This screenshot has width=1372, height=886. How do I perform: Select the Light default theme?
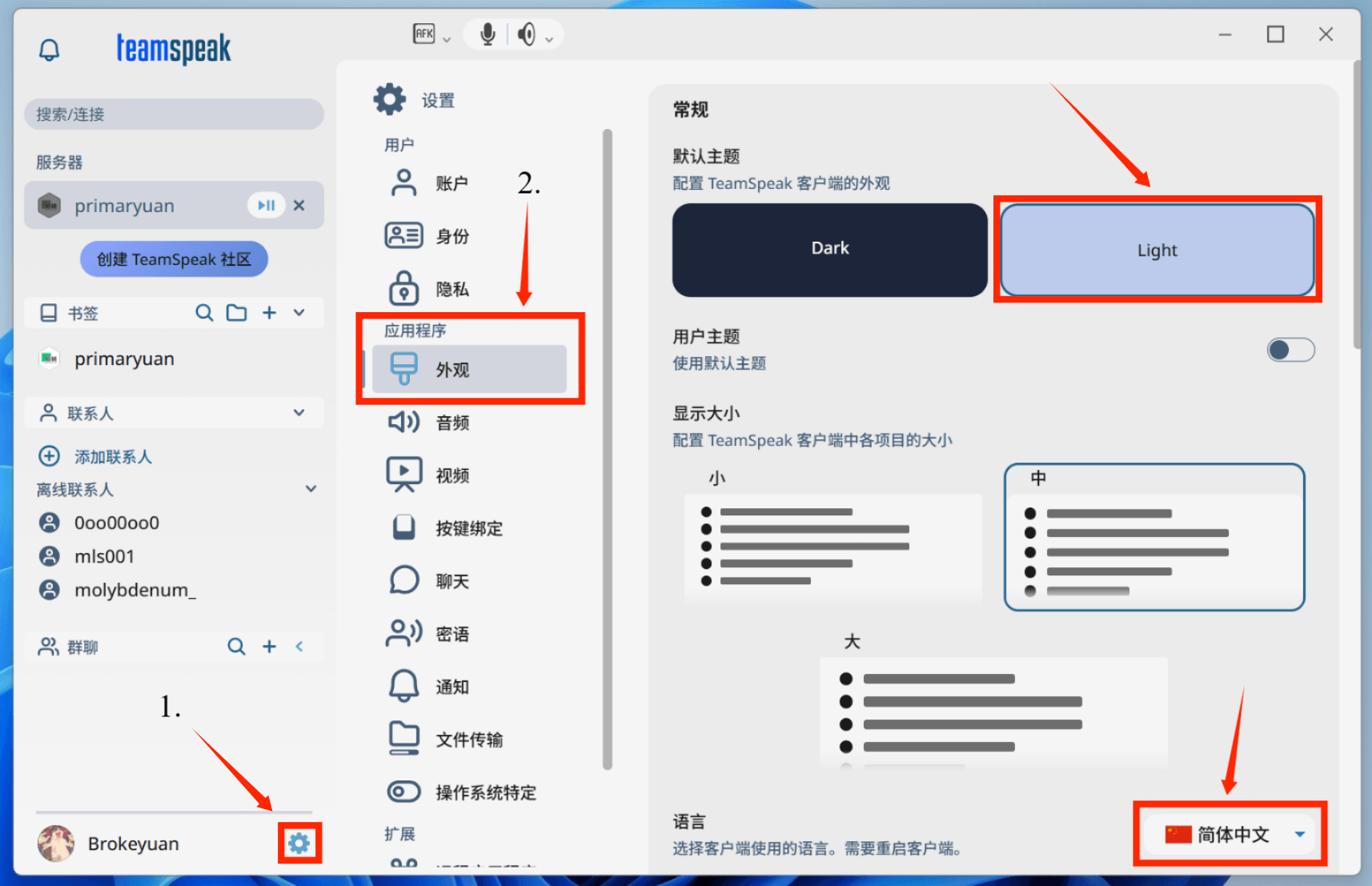[1157, 250]
